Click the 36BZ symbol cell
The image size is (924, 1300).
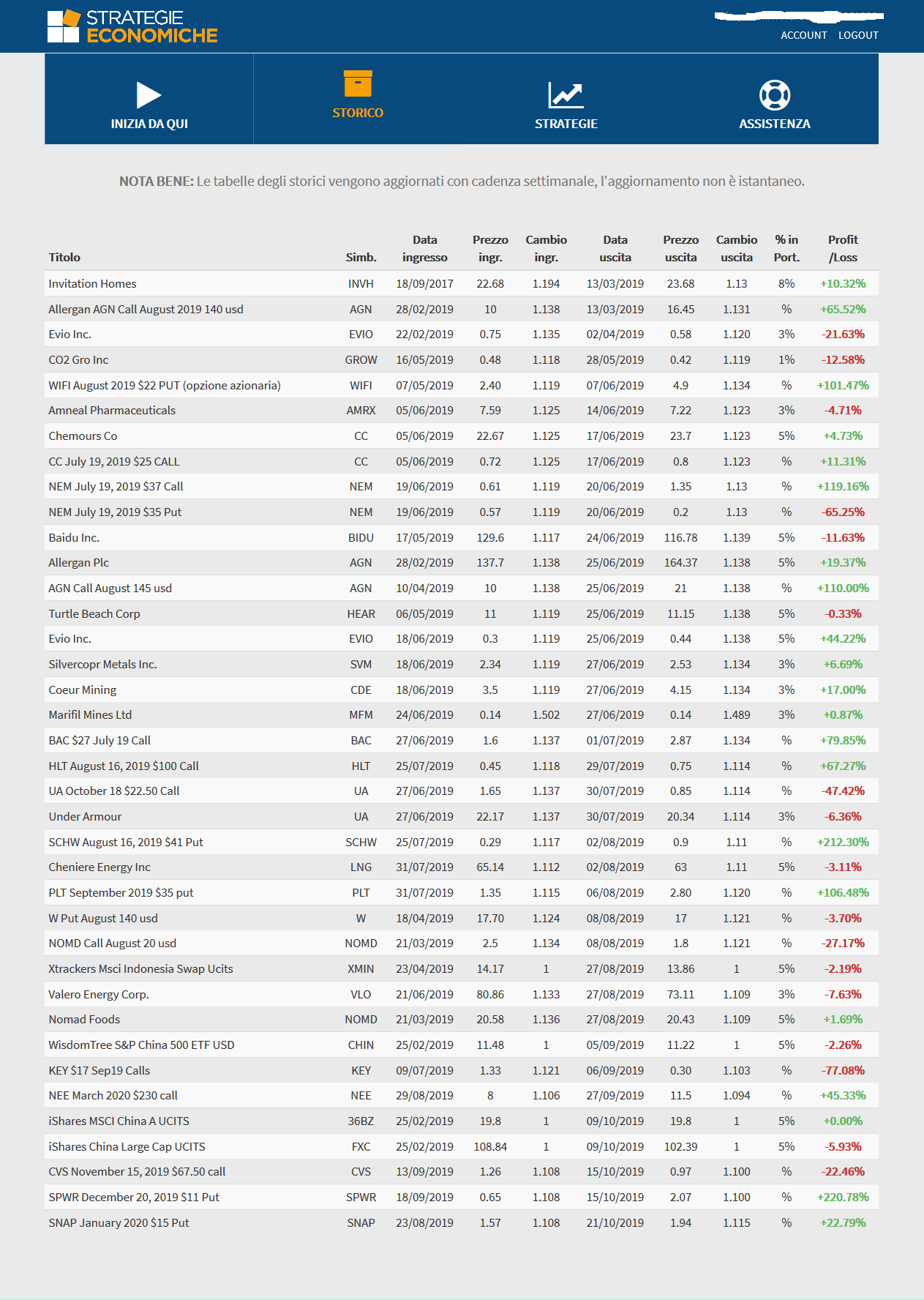361,1121
